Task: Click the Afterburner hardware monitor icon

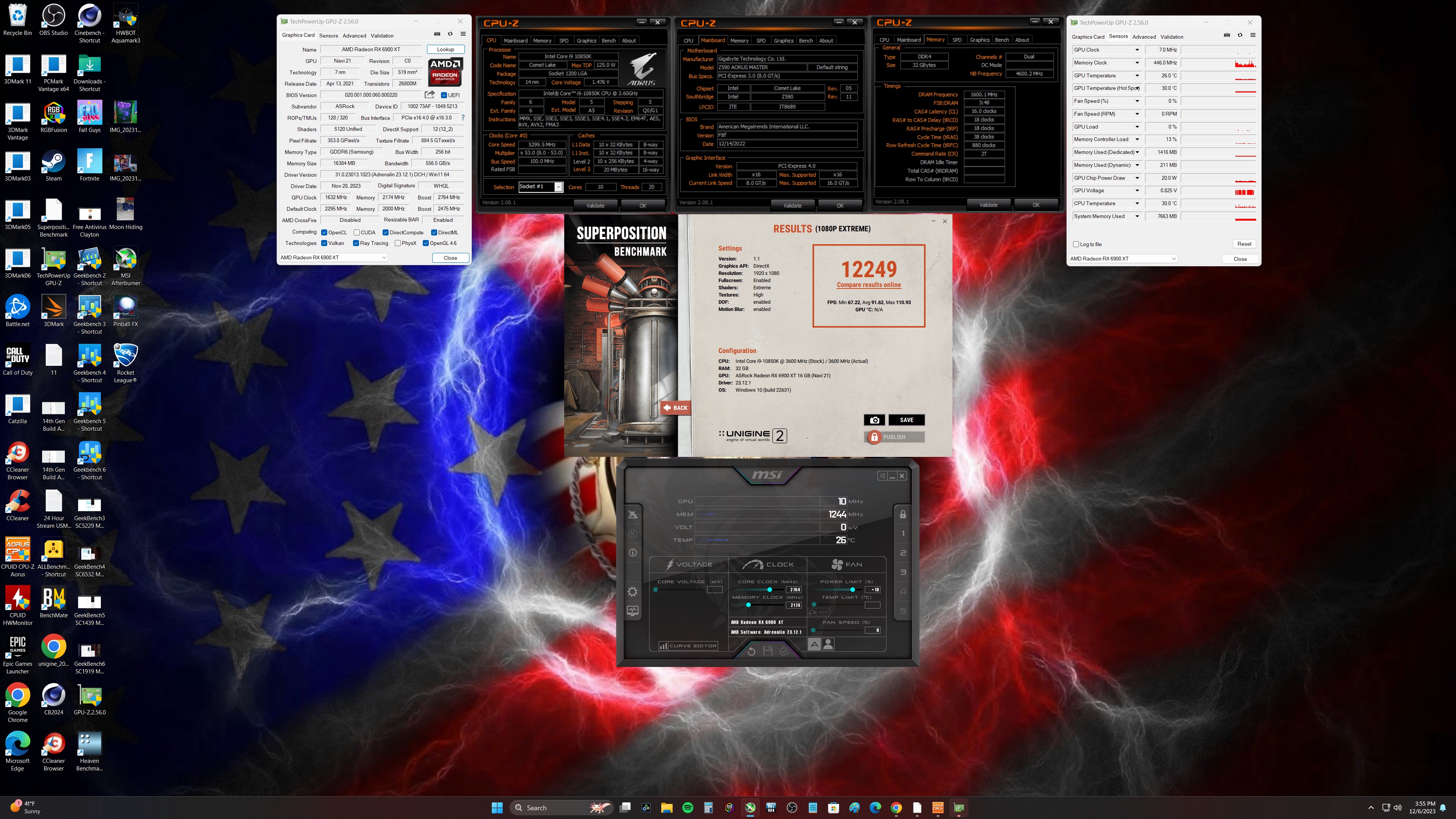Action: tap(632, 611)
